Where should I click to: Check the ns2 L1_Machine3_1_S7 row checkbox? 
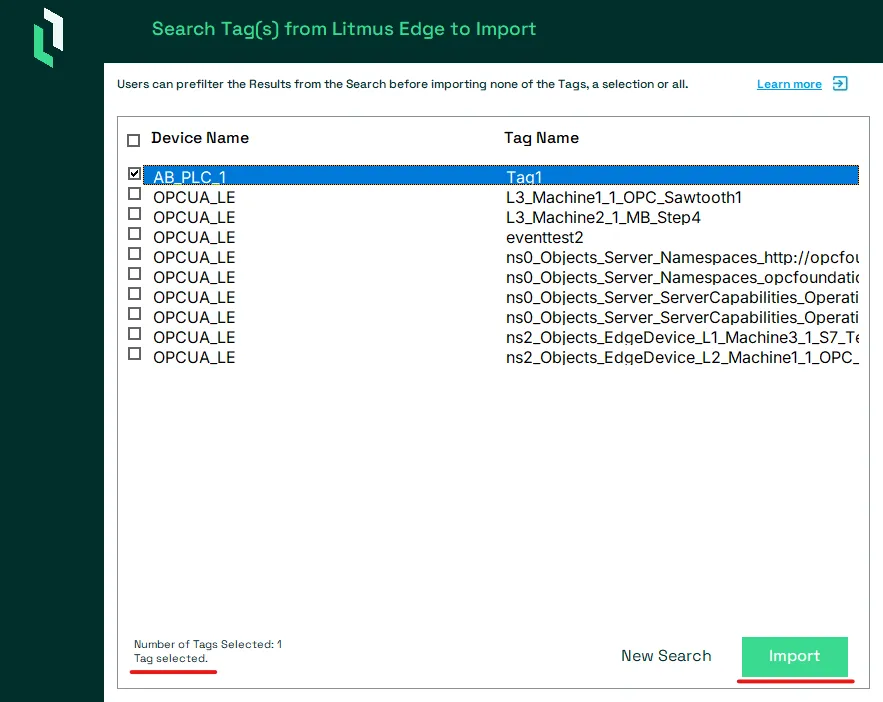click(x=134, y=334)
